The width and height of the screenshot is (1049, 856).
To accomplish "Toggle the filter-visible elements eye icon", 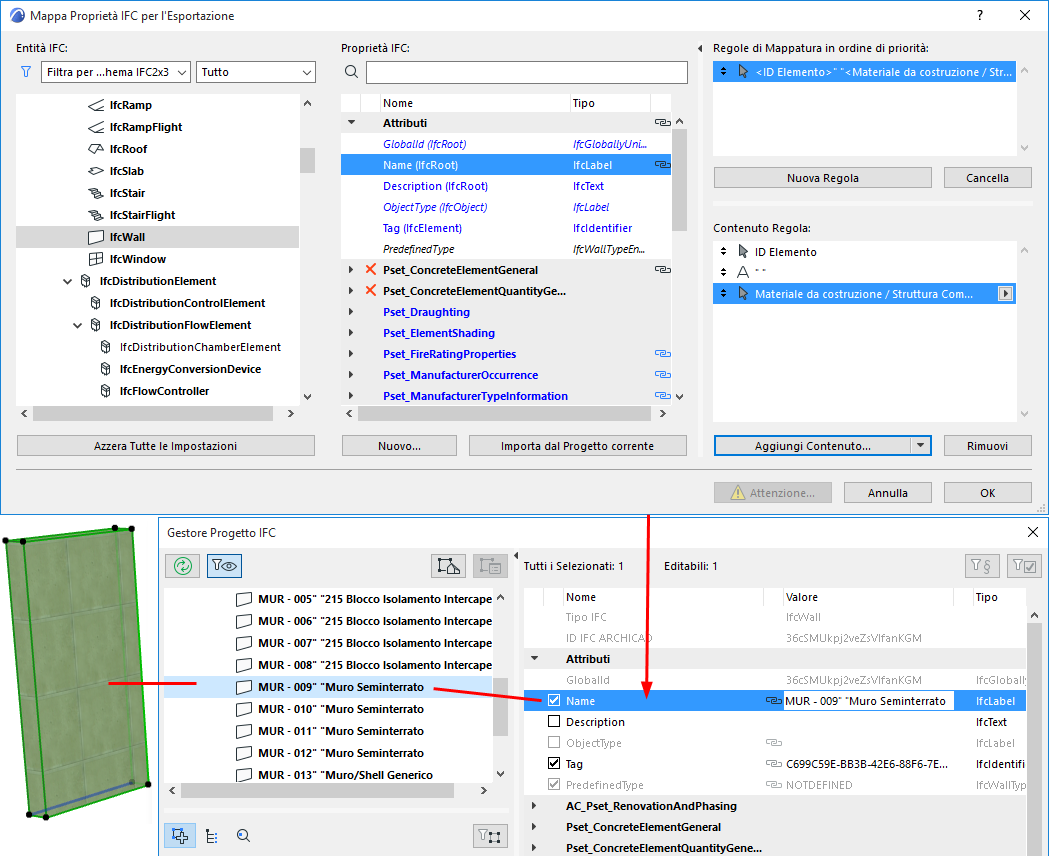I will pos(224,566).
